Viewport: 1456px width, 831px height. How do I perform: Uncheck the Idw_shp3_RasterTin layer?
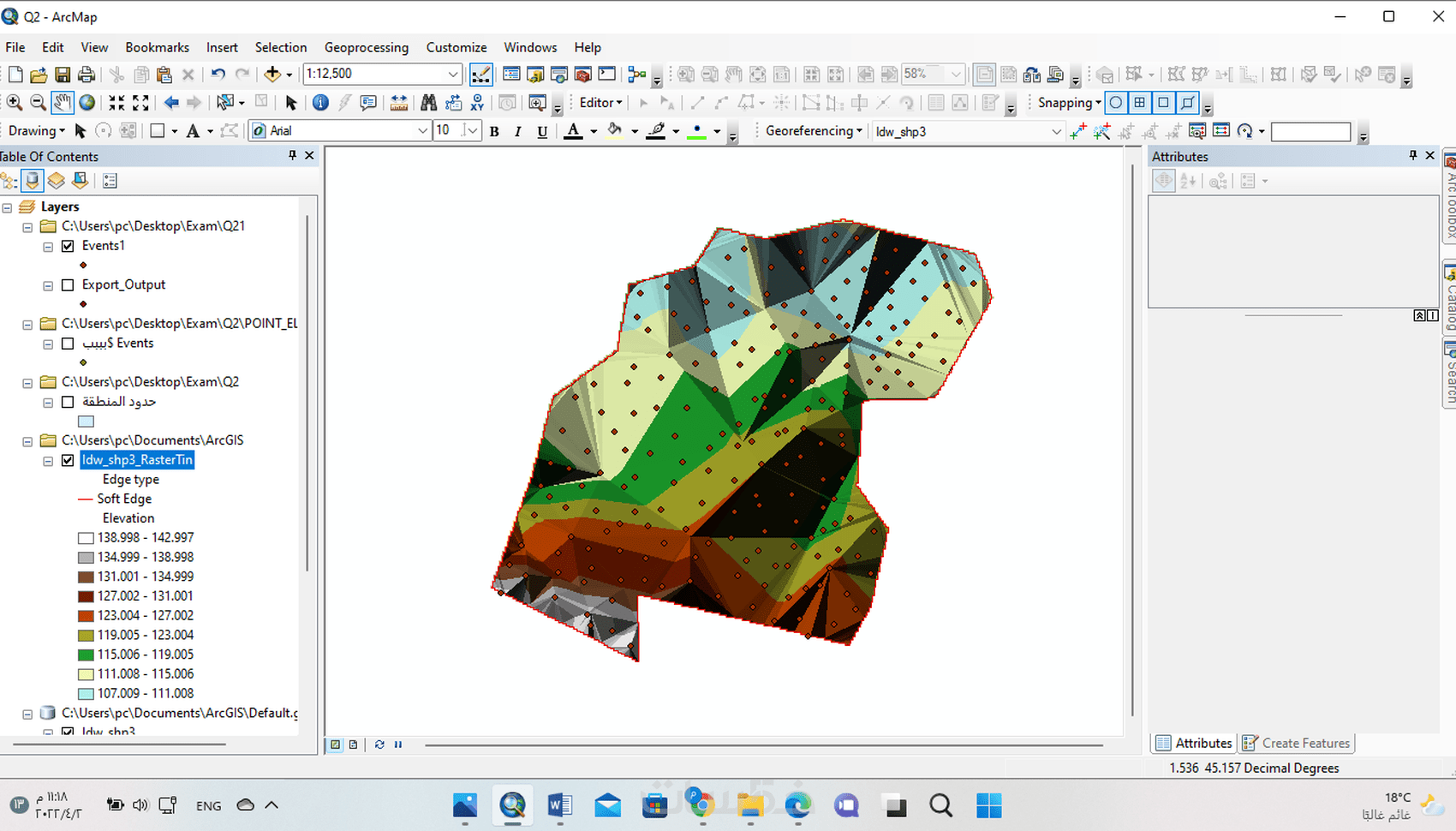(68, 460)
